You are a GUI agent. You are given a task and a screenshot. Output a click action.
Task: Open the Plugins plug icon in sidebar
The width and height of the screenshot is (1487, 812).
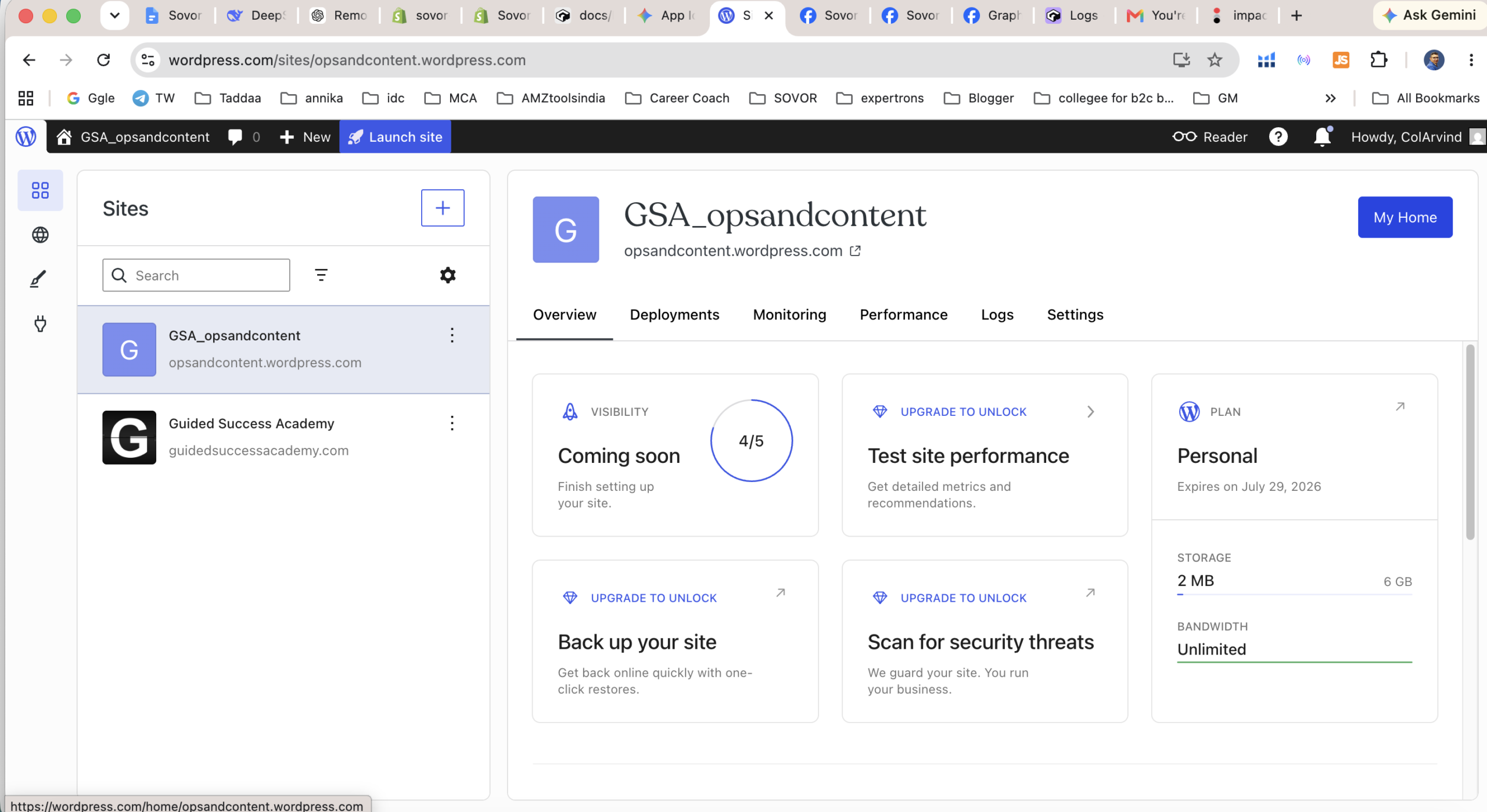40,324
